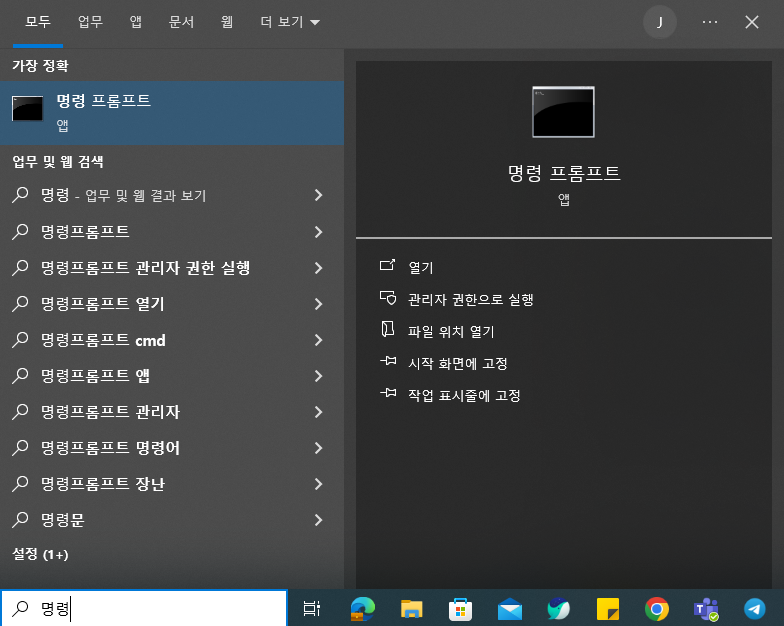Open the 더 보기 dropdown filter
This screenshot has width=784, height=626.
click(290, 22)
